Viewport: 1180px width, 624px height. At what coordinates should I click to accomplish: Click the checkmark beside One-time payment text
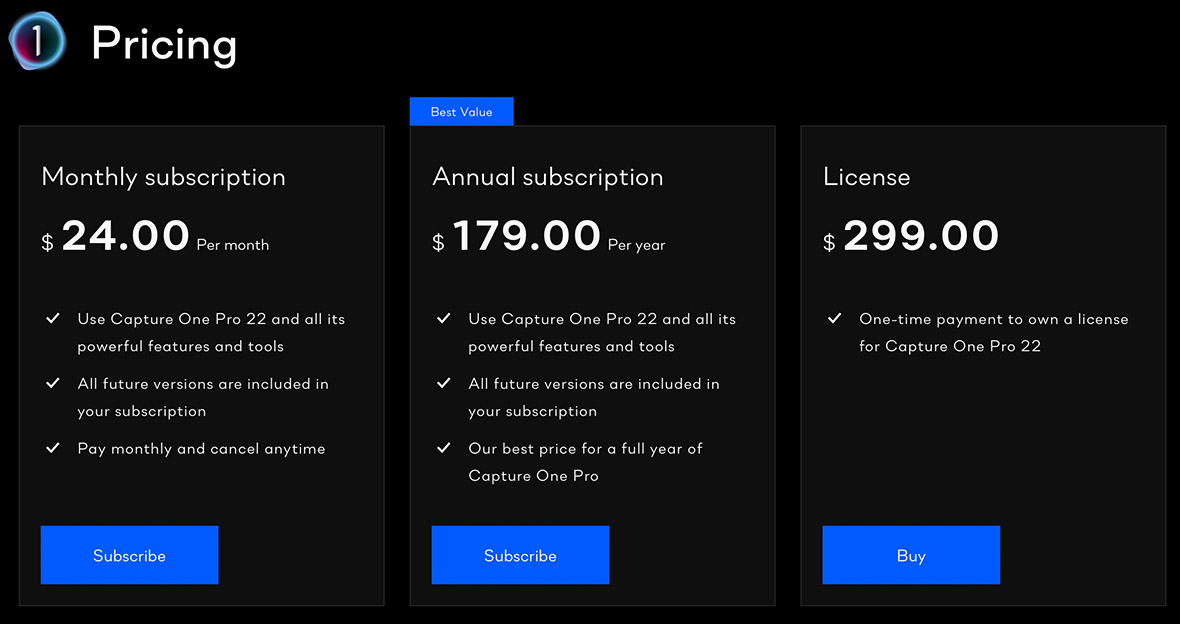[x=834, y=318]
